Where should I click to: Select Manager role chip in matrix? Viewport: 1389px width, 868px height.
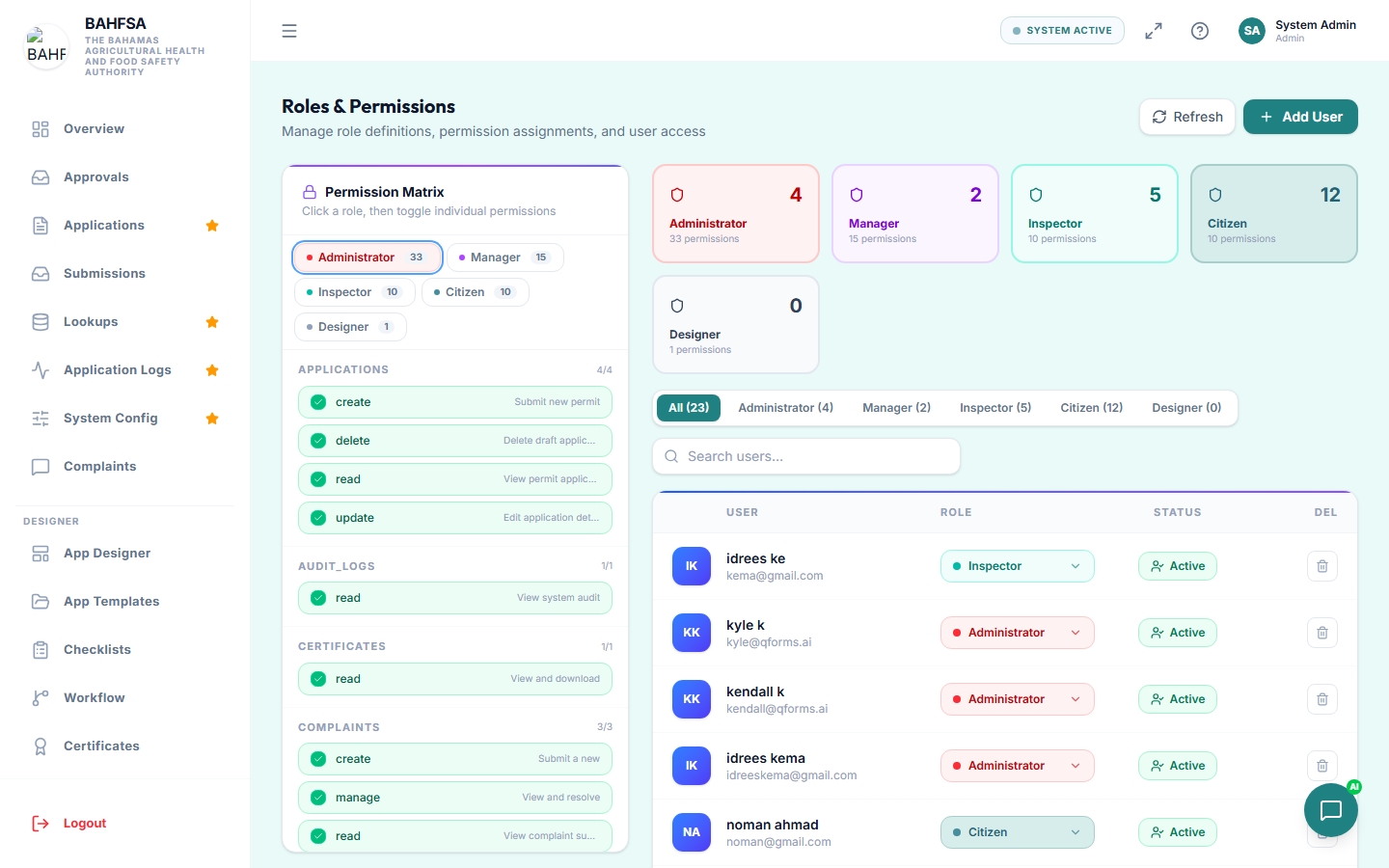tap(505, 258)
